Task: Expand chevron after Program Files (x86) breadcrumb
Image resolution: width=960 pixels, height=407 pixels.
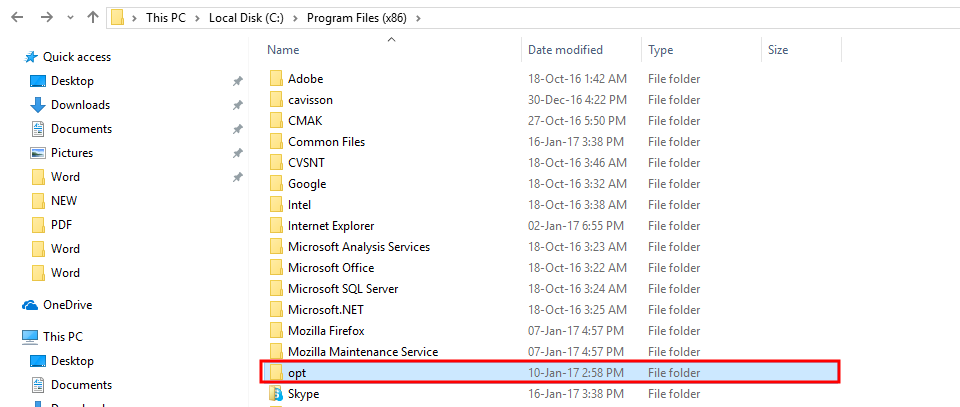Action: tap(419, 18)
